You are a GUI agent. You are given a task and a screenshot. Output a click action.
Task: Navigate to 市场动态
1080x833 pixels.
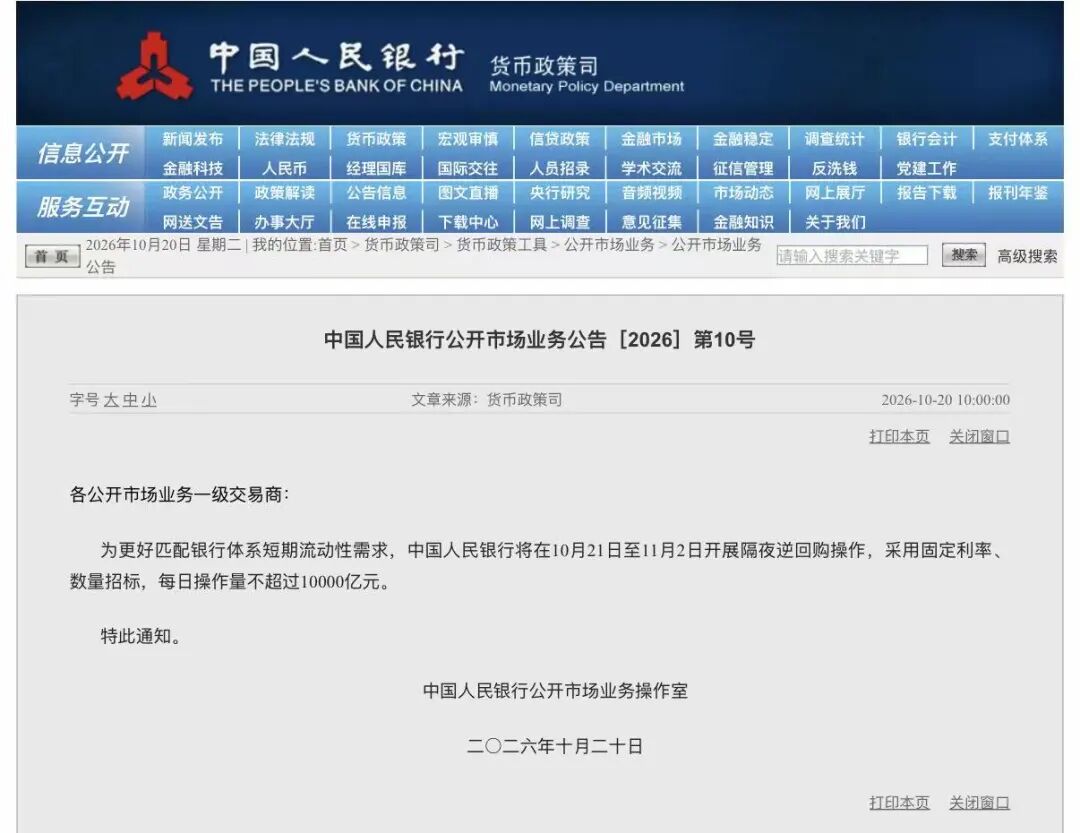742,193
